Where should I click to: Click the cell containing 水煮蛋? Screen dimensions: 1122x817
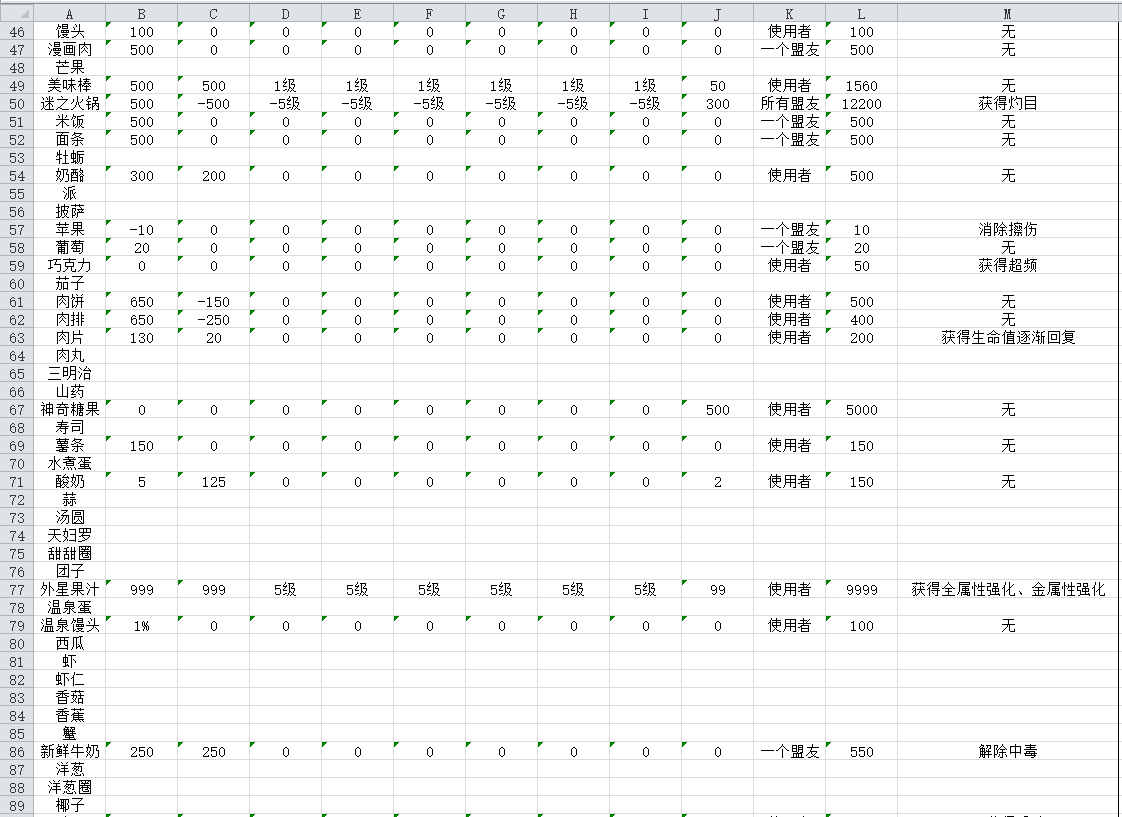tap(69, 464)
